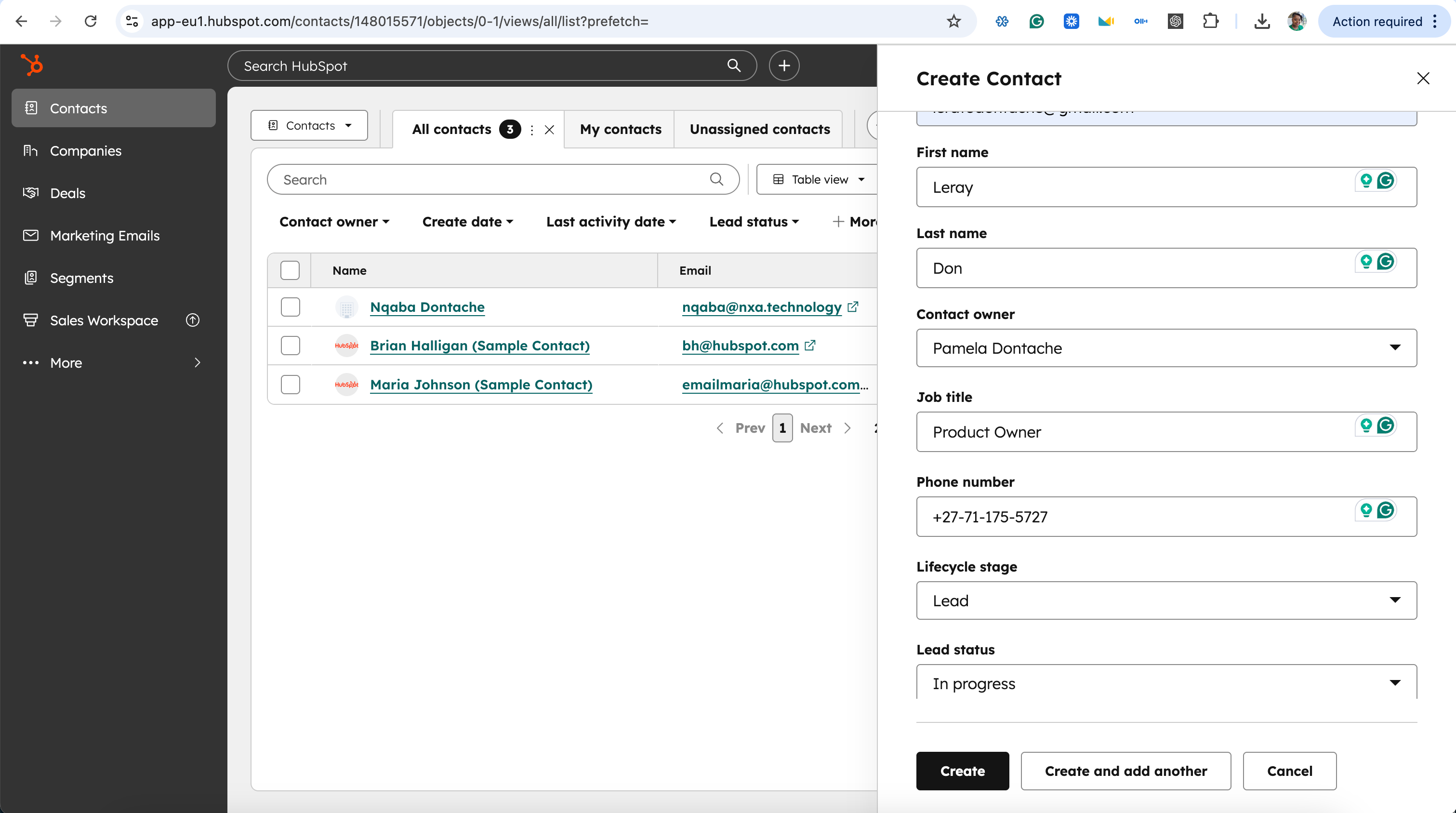Click lightbulb icon in First name field
Screen dimensions: 1456x813
[x=1365, y=180]
